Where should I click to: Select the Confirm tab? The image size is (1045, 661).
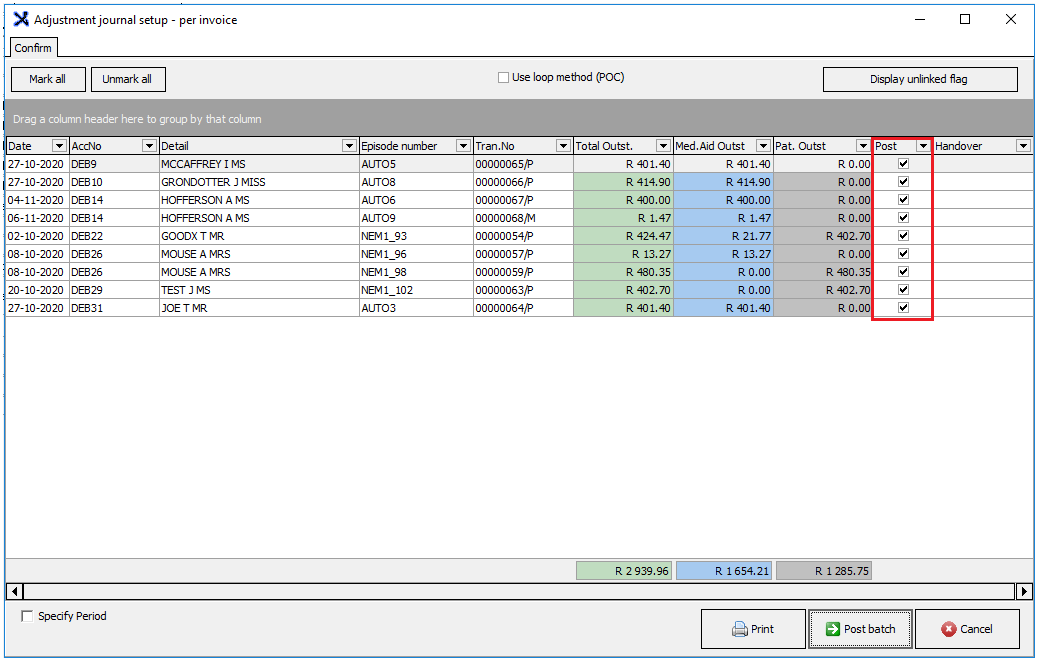pos(33,48)
